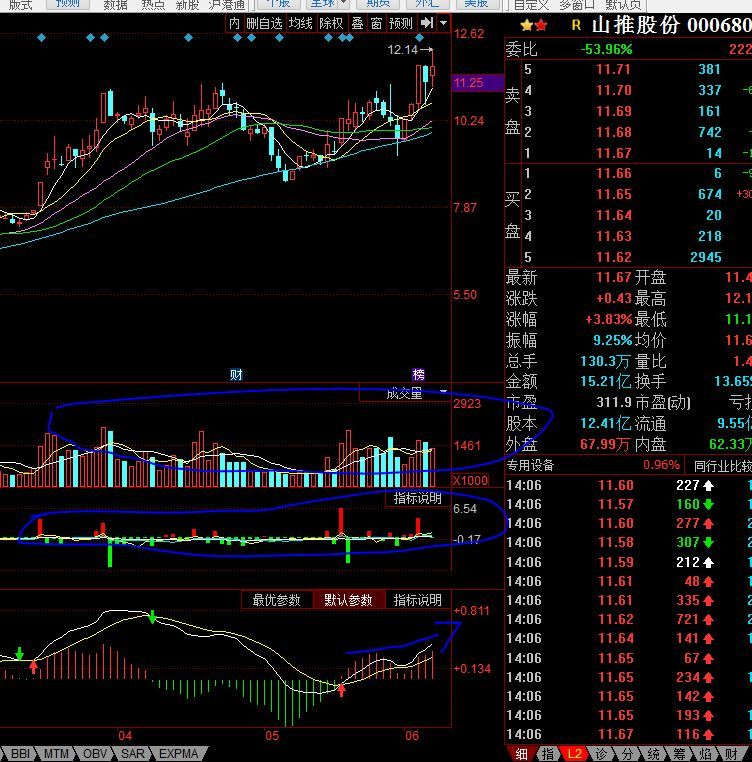Select the SAR indicator tab
This screenshot has height=762, width=752.
click(133, 753)
